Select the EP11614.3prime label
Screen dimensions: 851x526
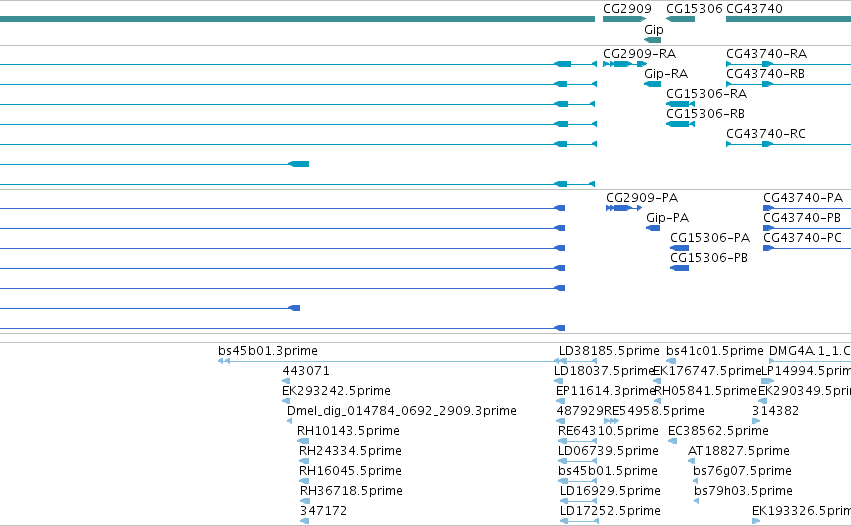(605, 391)
